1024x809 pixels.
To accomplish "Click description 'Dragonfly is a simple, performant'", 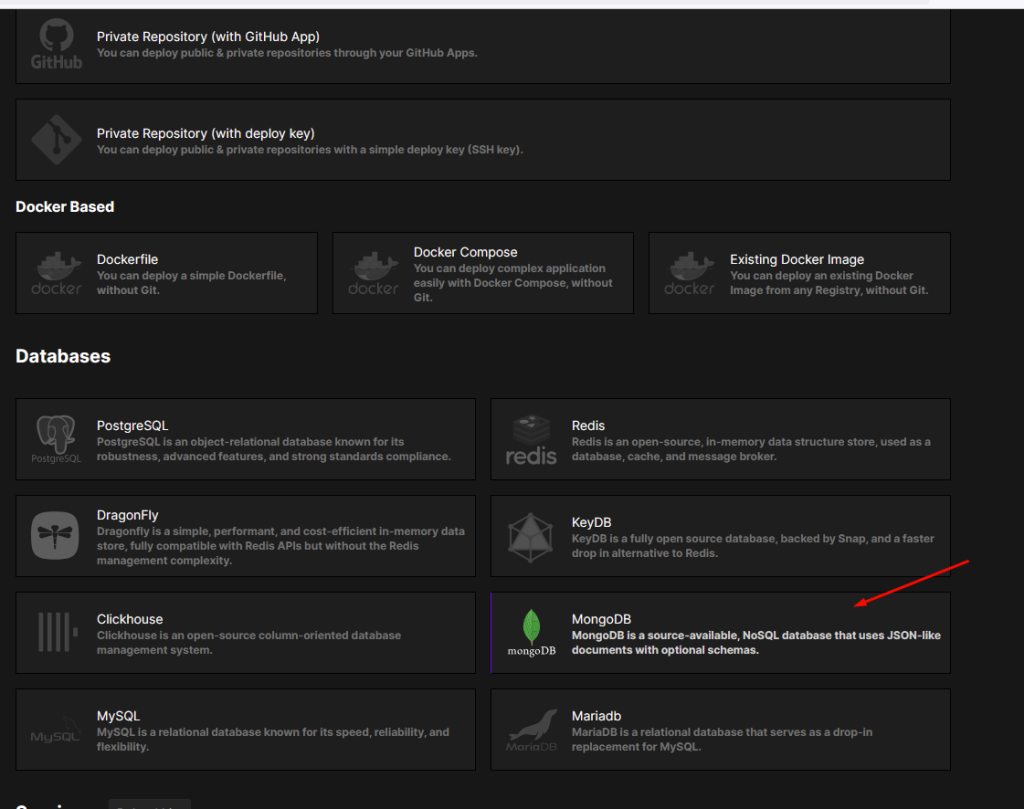I will [281, 546].
